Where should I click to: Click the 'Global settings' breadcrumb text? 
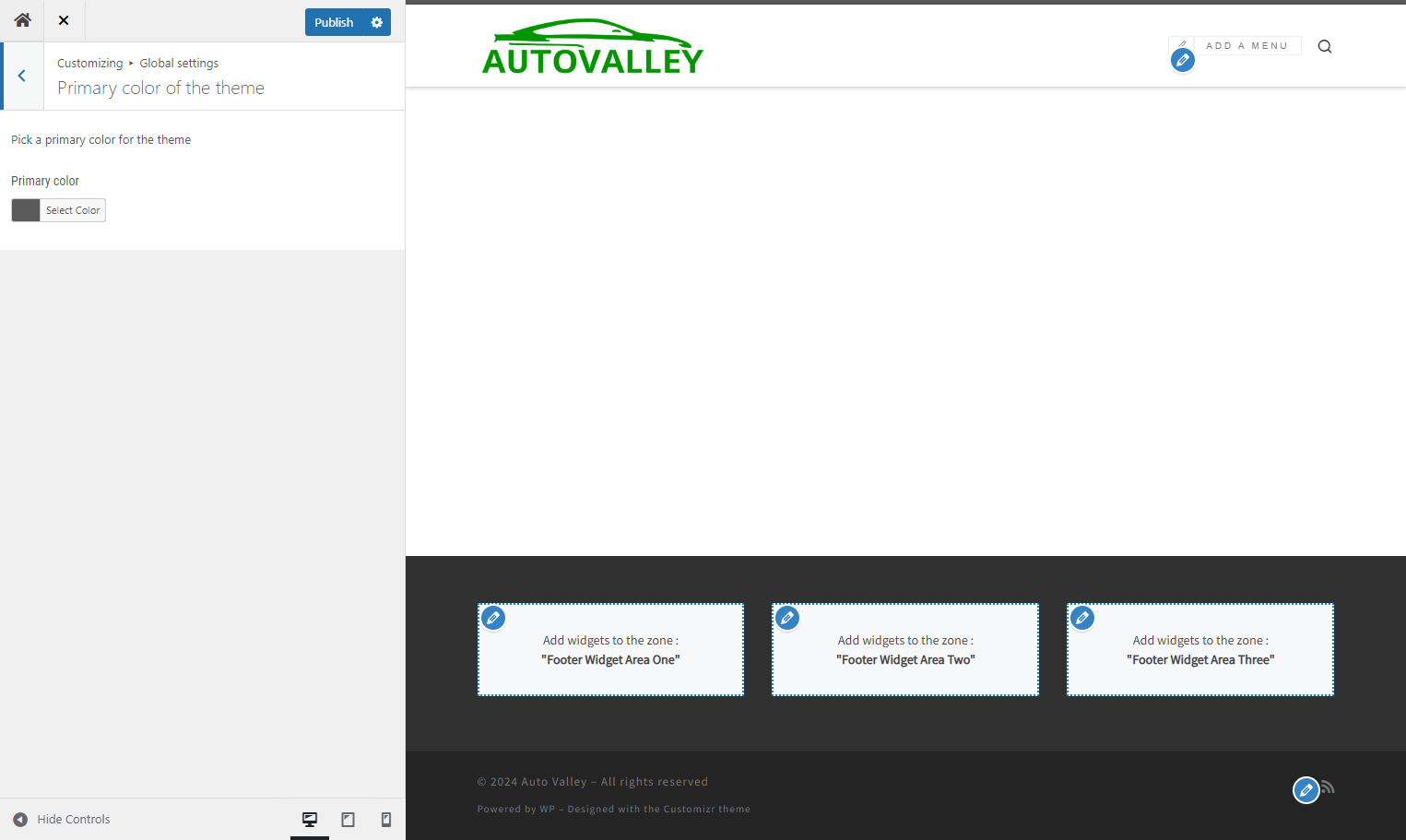coord(179,63)
